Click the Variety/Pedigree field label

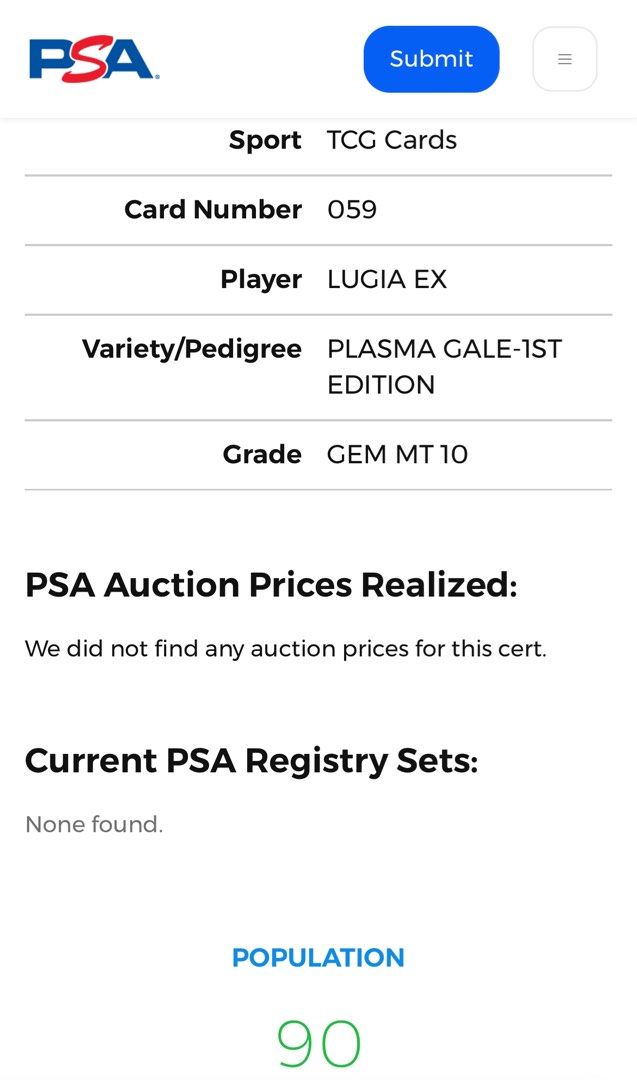(x=191, y=349)
